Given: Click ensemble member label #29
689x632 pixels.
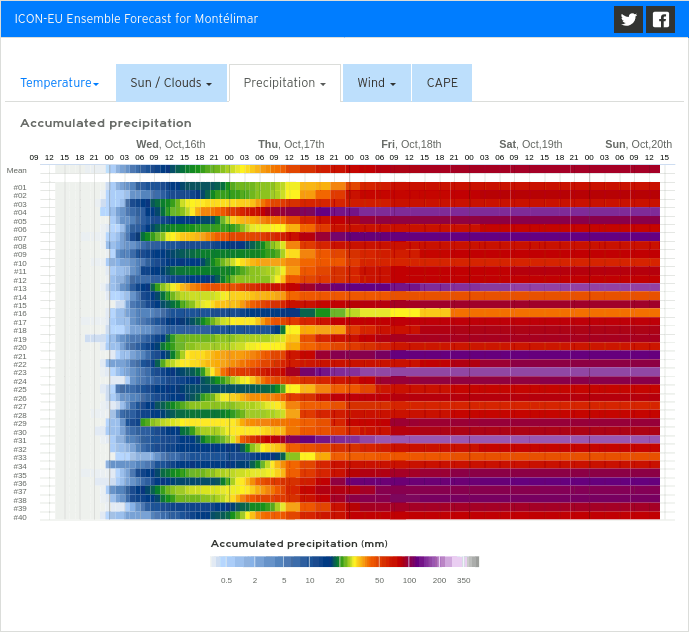Looking at the screenshot, I should point(20,424).
